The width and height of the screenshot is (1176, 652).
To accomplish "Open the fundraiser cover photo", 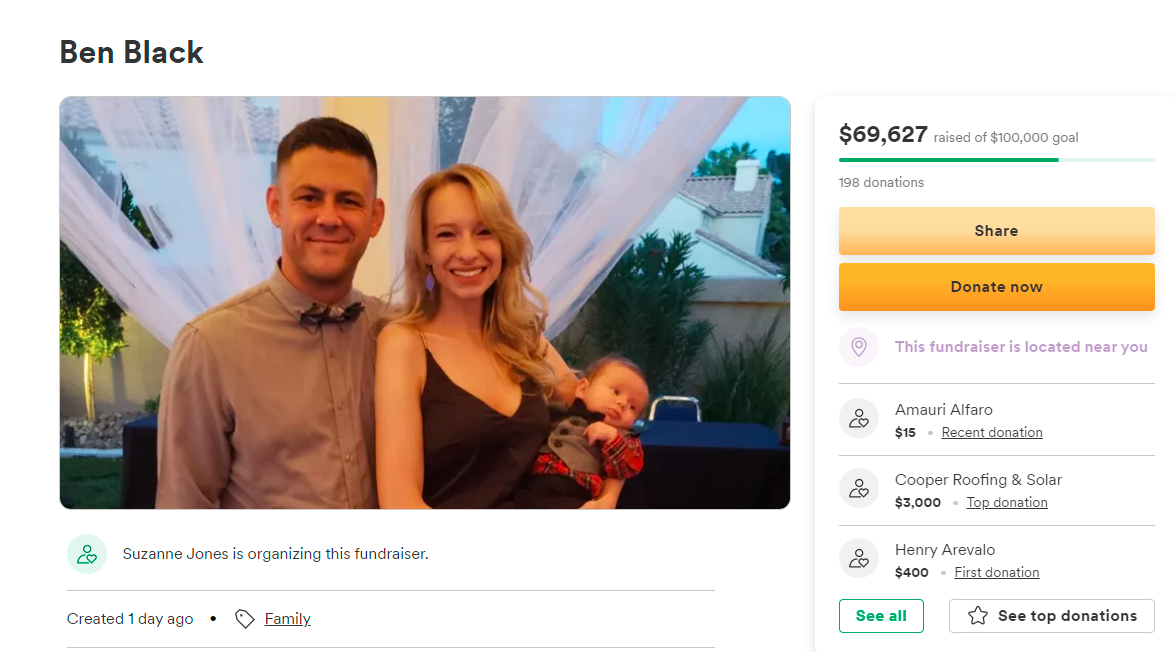I will point(425,303).
